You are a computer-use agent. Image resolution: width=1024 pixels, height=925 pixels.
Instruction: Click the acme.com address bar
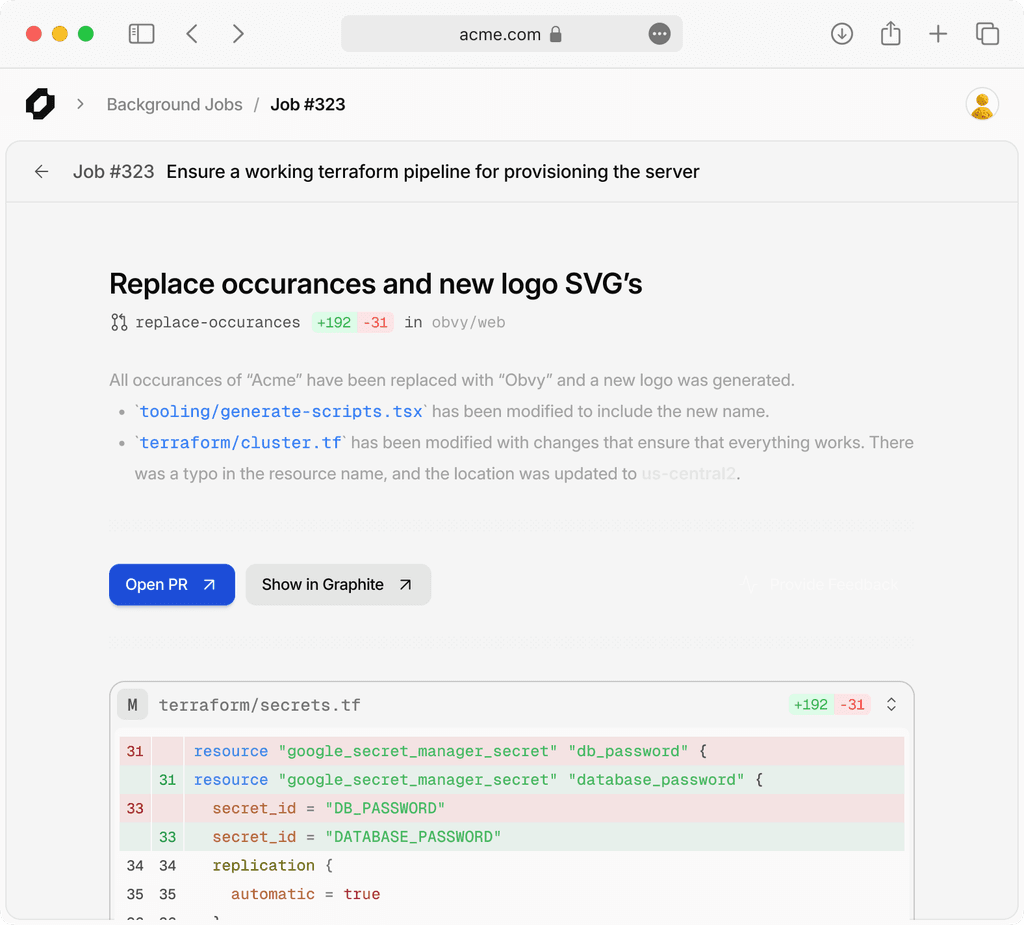click(511, 34)
